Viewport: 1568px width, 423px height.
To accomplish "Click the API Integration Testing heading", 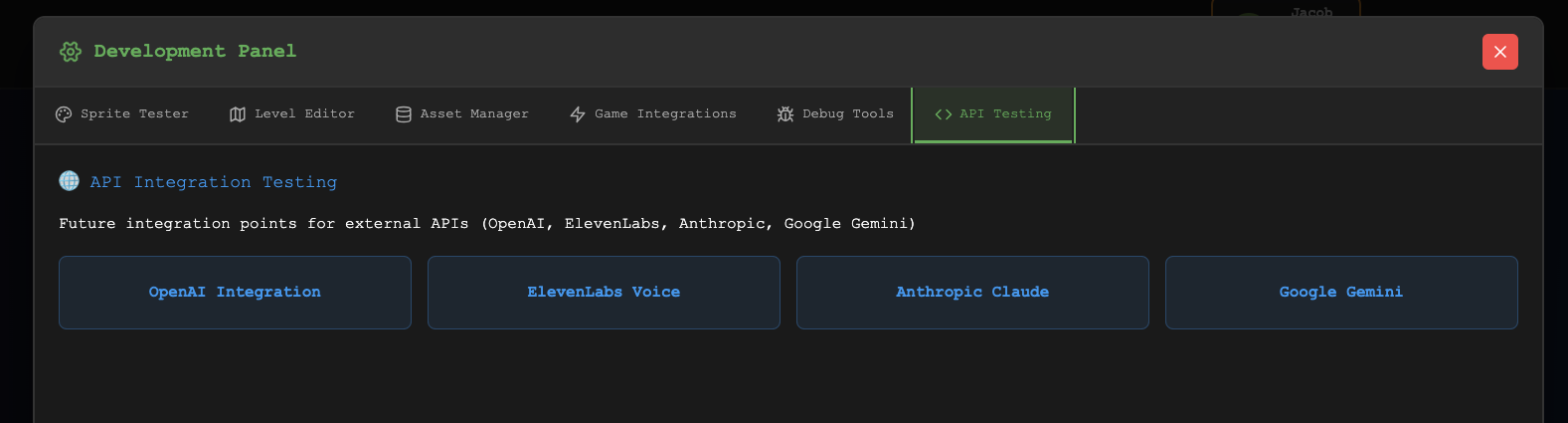I will coord(214,182).
